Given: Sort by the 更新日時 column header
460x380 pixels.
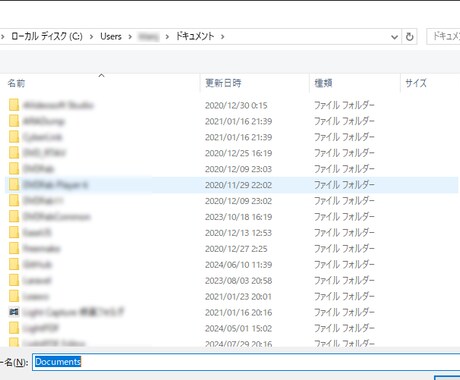Looking at the screenshot, I should (x=223, y=83).
